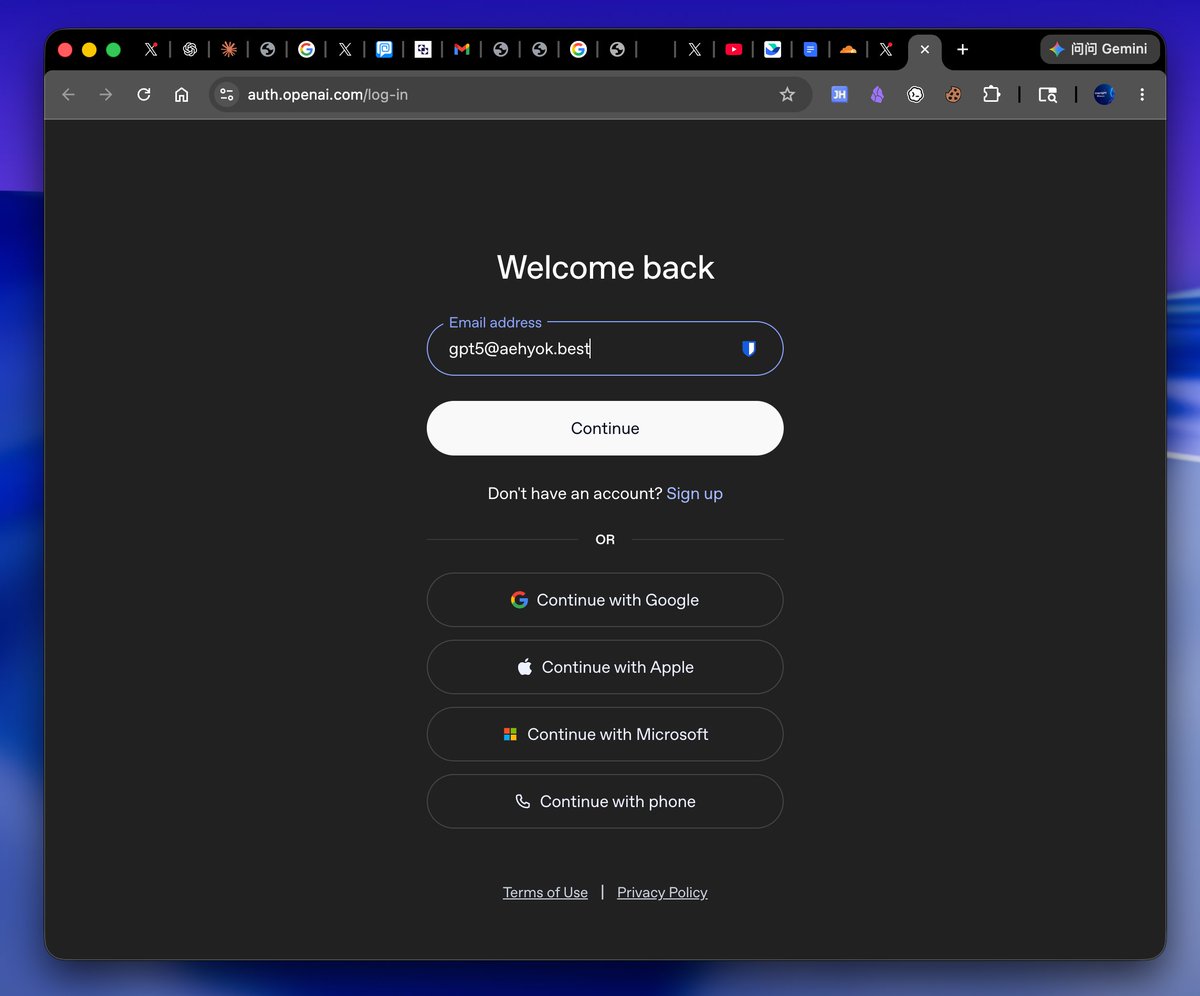Screen dimensions: 1200x996
Task: Open the tab search icon in toolbar
Action: 1047,95
